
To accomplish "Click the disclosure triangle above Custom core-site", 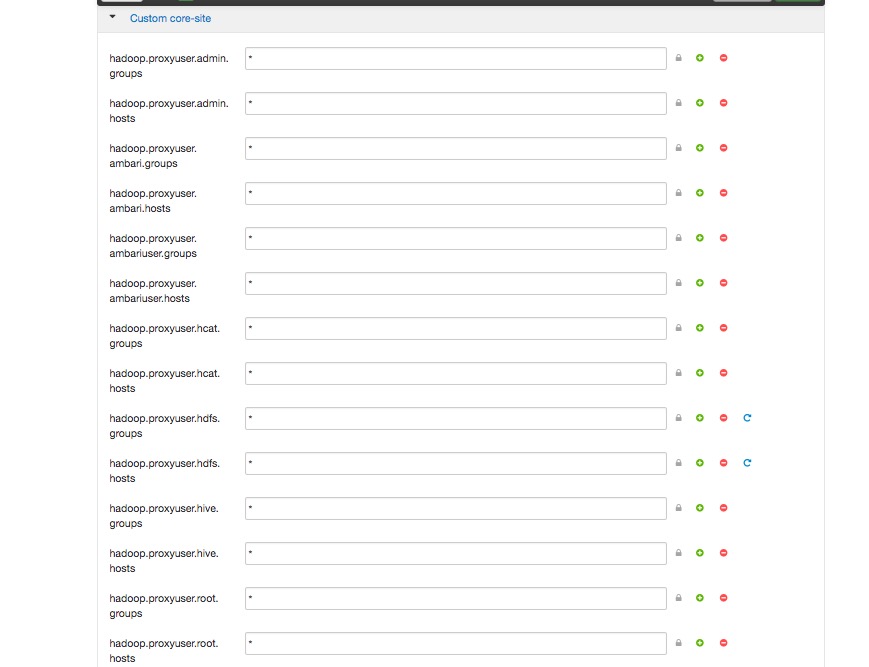I will coord(112,17).
